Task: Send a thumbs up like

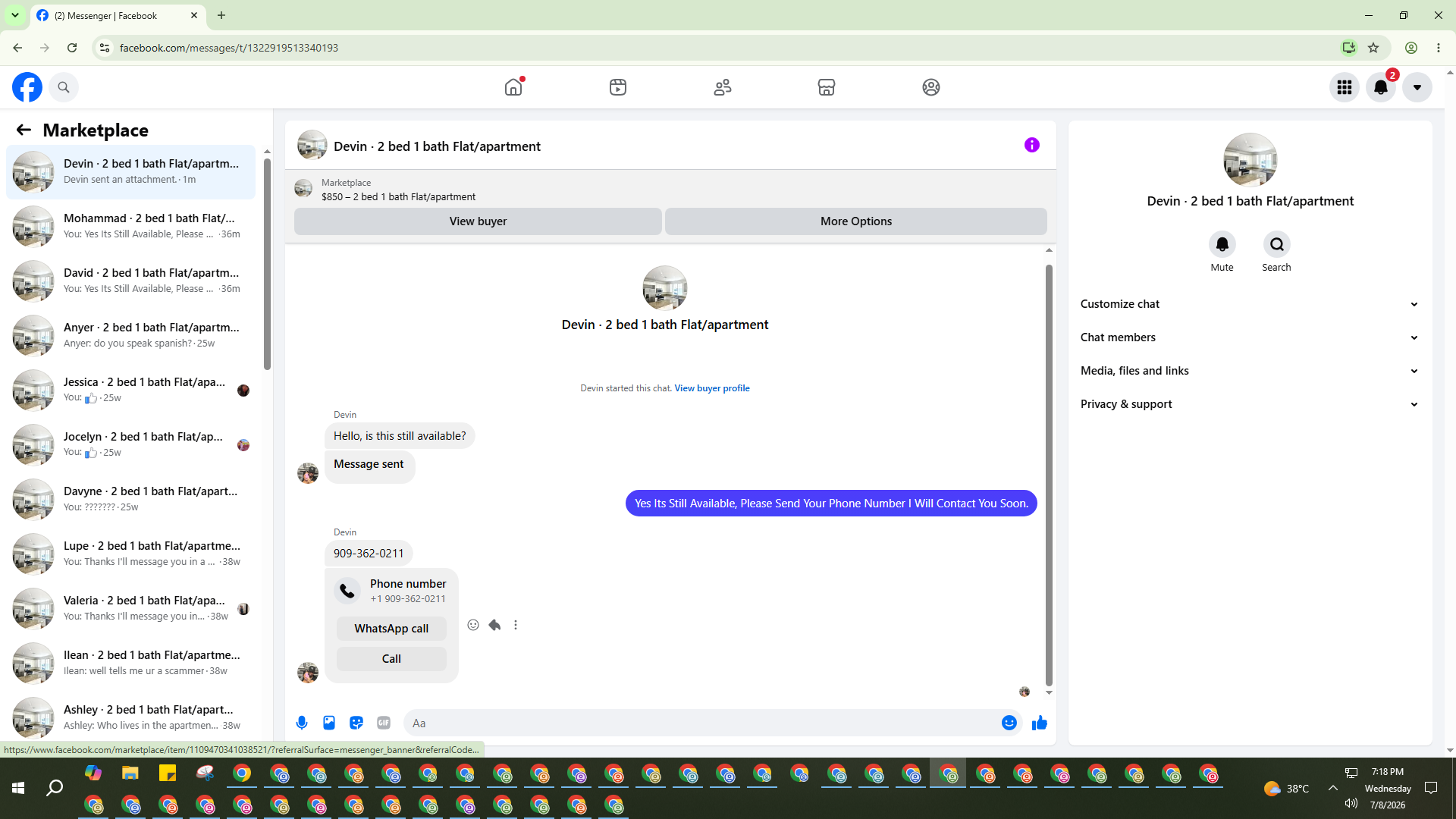Action: pyautogui.click(x=1040, y=723)
